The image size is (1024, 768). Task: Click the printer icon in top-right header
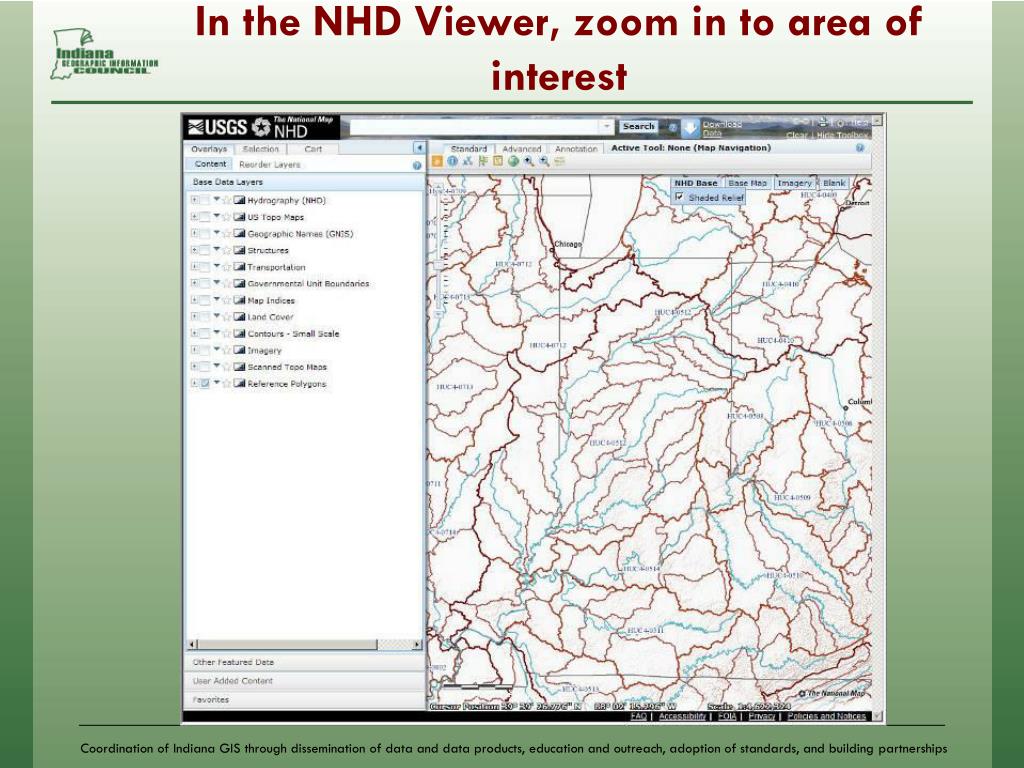823,122
